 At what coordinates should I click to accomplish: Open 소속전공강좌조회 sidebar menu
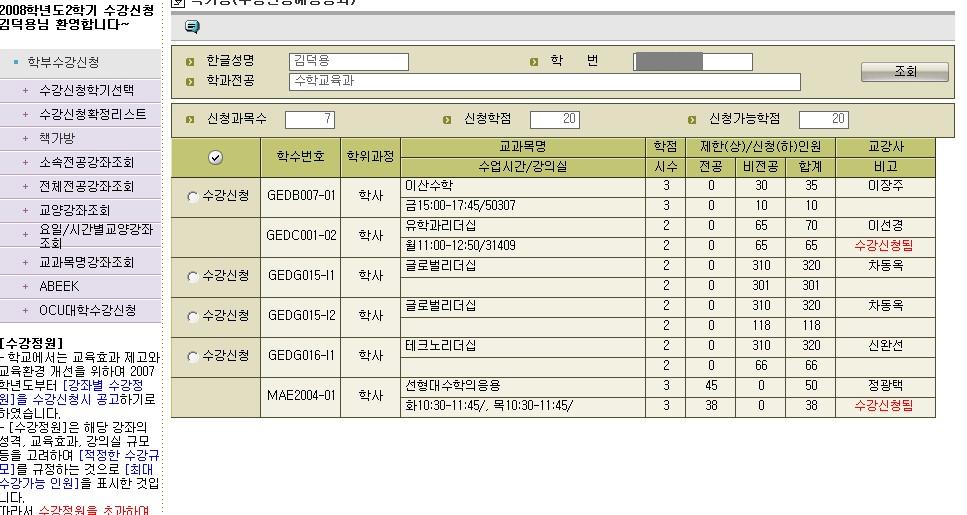point(86,162)
